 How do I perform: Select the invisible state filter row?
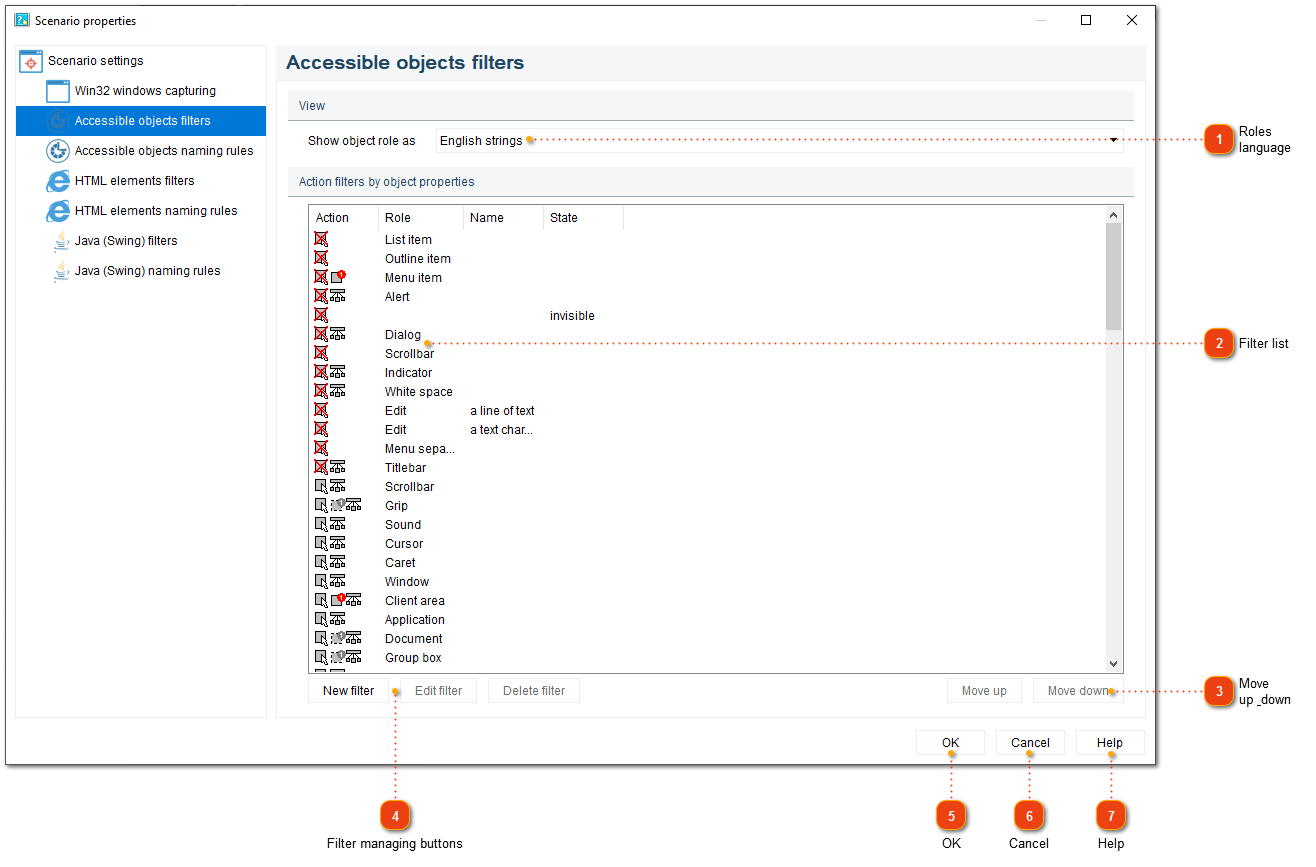point(571,316)
